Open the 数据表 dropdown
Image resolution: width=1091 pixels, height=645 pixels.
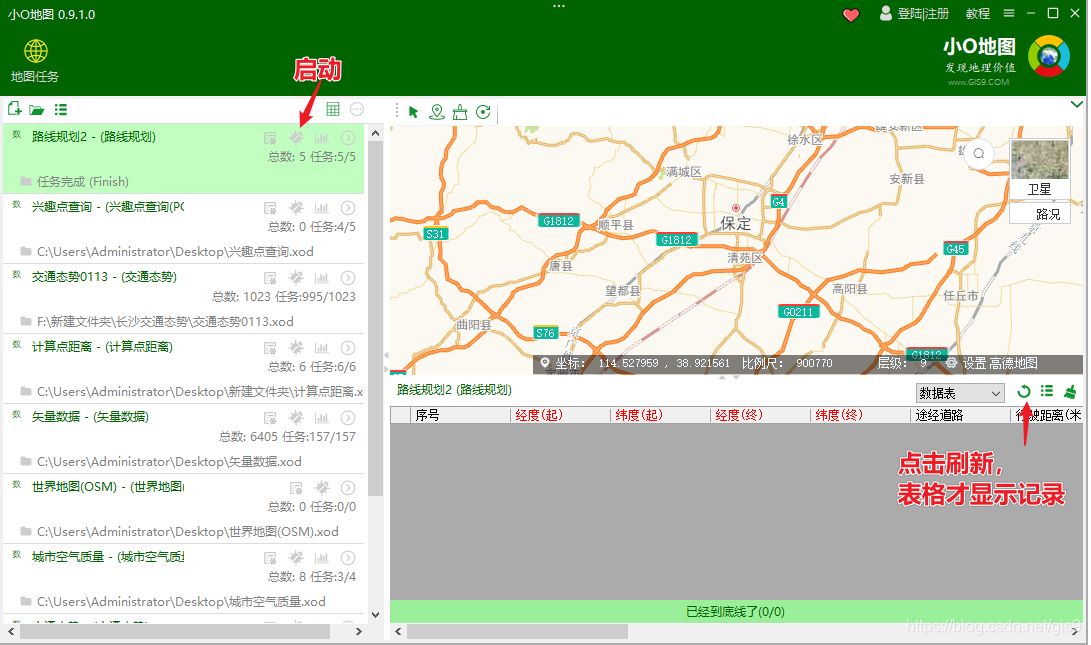point(960,393)
